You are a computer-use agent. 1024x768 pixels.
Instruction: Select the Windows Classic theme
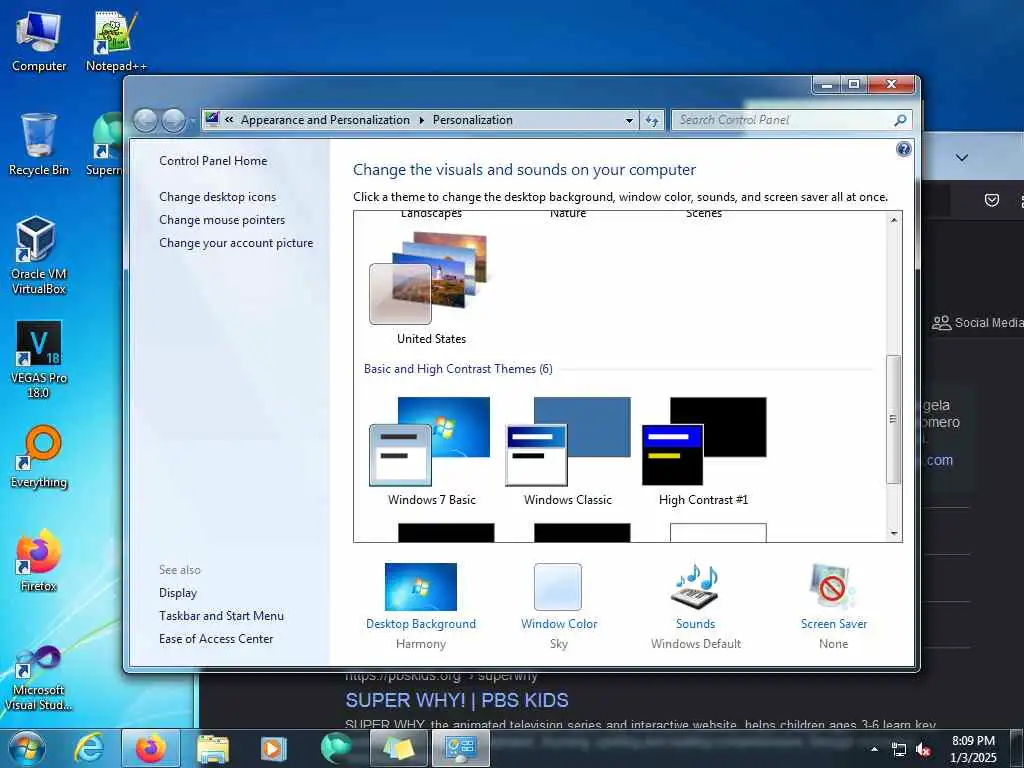coord(568,451)
